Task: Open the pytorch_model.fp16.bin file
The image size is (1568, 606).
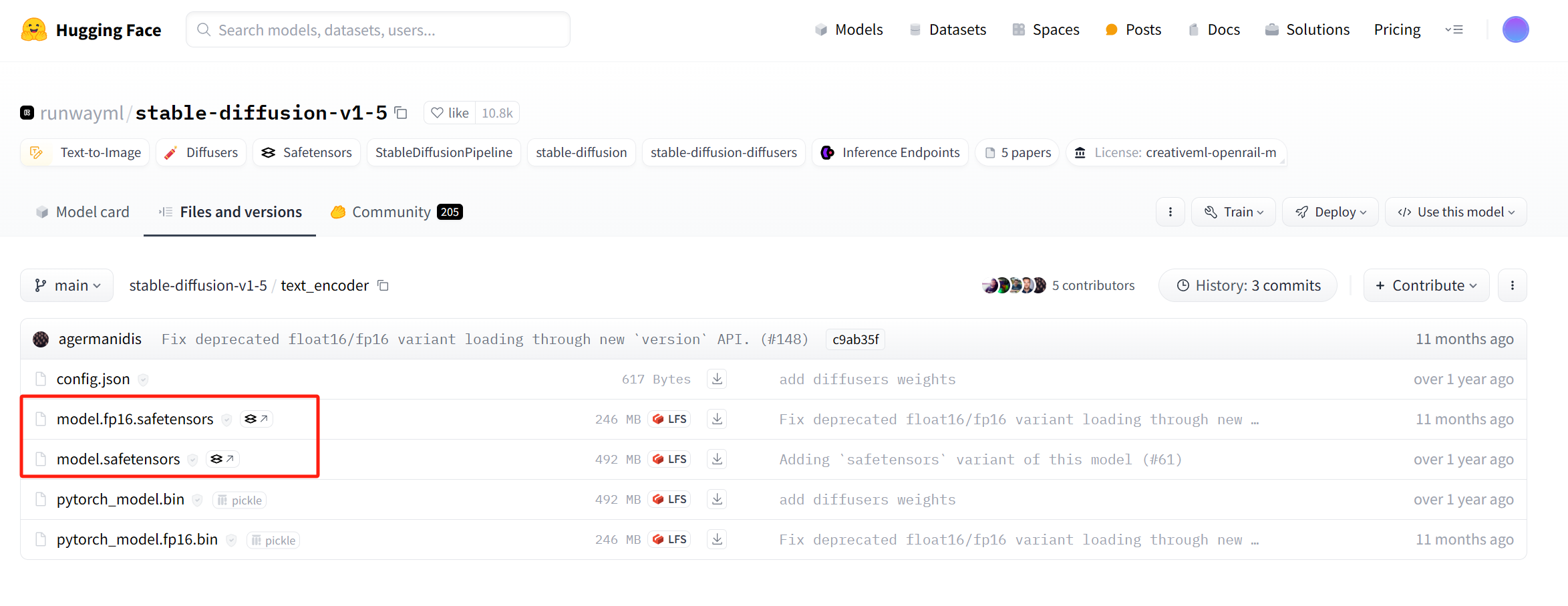Action: [137, 539]
